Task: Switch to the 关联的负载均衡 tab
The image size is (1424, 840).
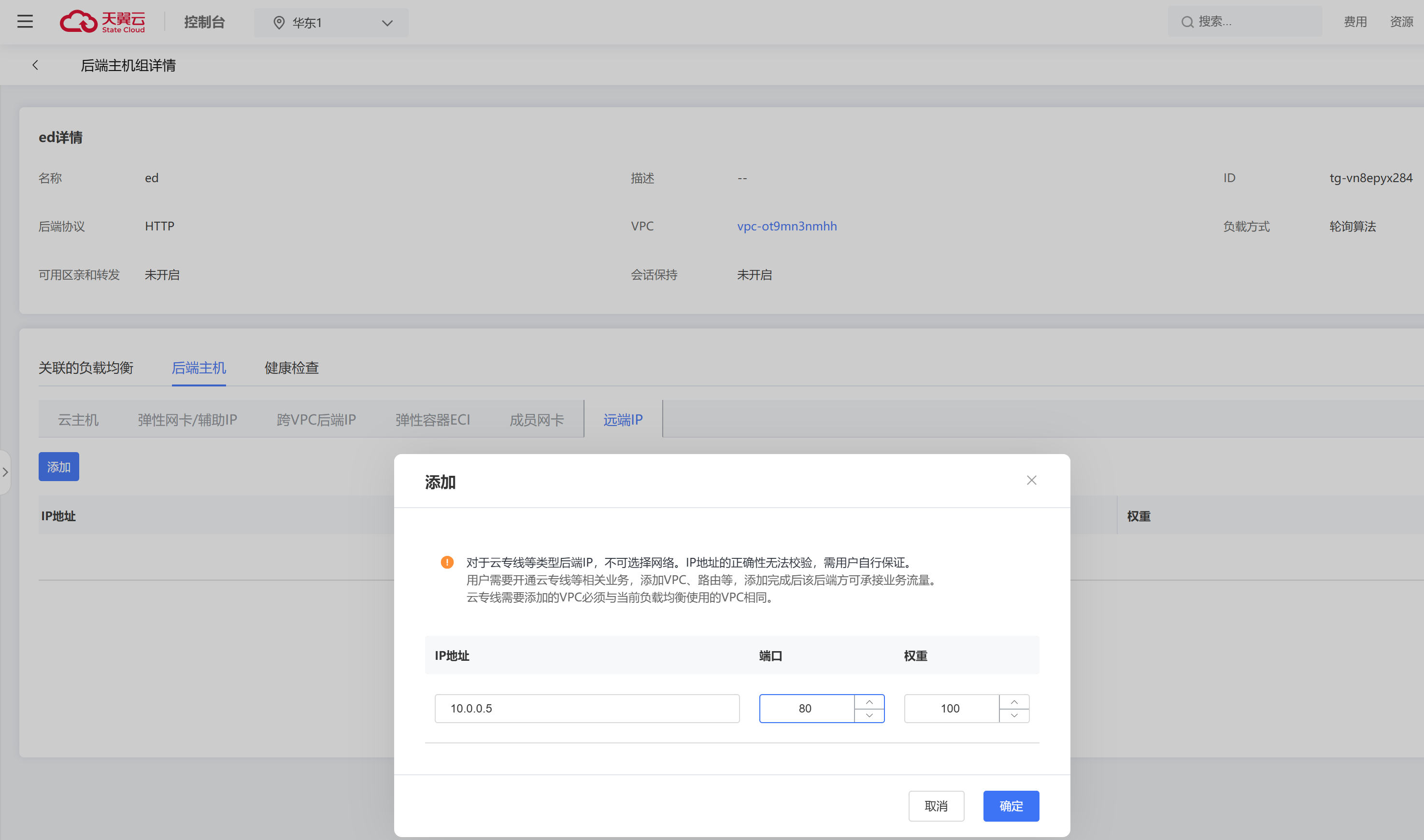Action: pos(85,368)
